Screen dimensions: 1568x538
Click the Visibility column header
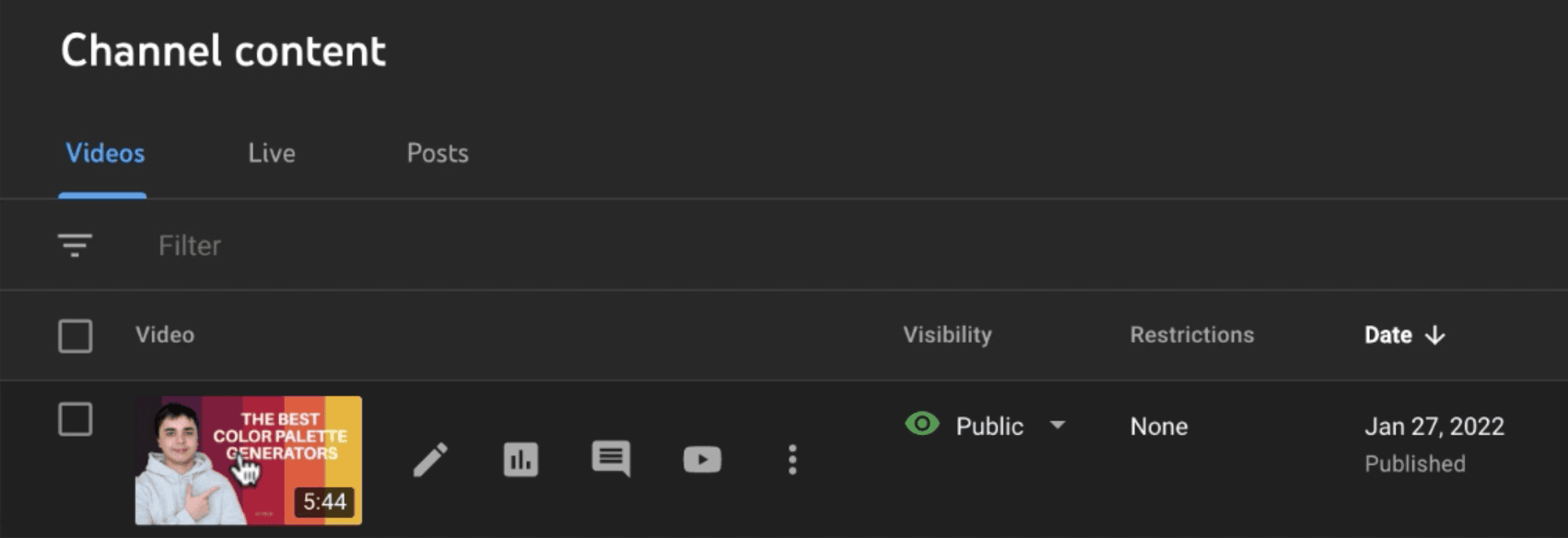tap(947, 335)
